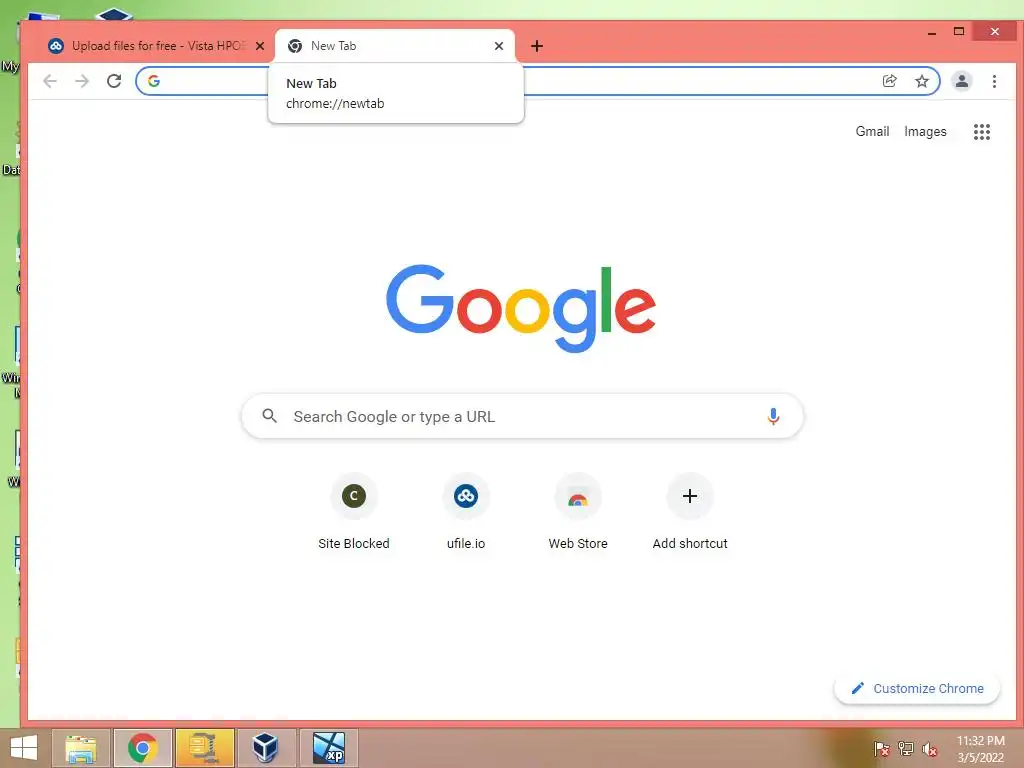Open the Site Blocked shortcut
The height and width of the screenshot is (768, 1024).
coord(353,511)
